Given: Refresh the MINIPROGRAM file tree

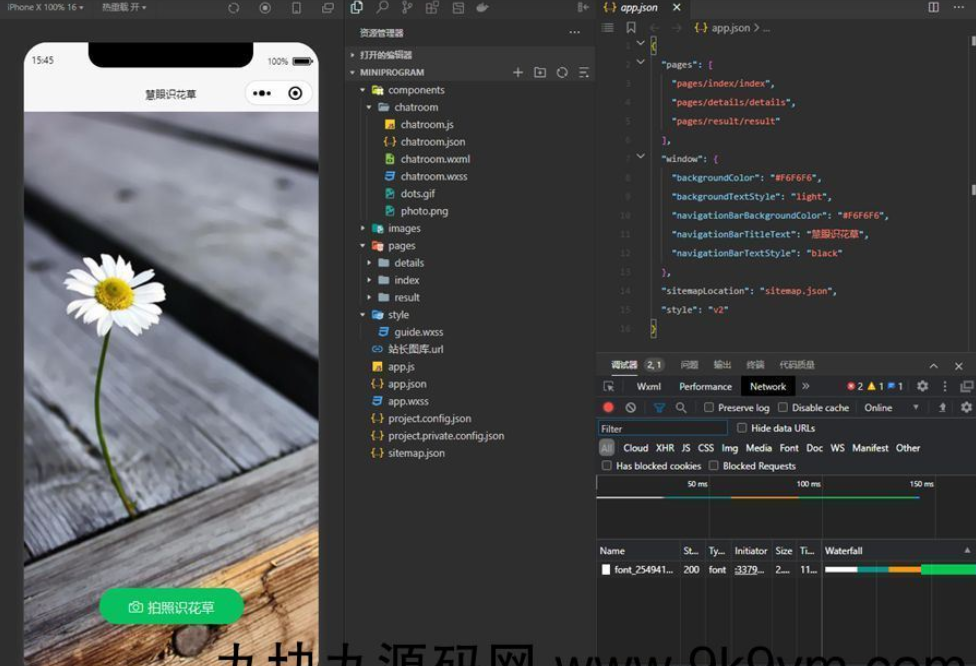Looking at the screenshot, I should click(x=562, y=73).
